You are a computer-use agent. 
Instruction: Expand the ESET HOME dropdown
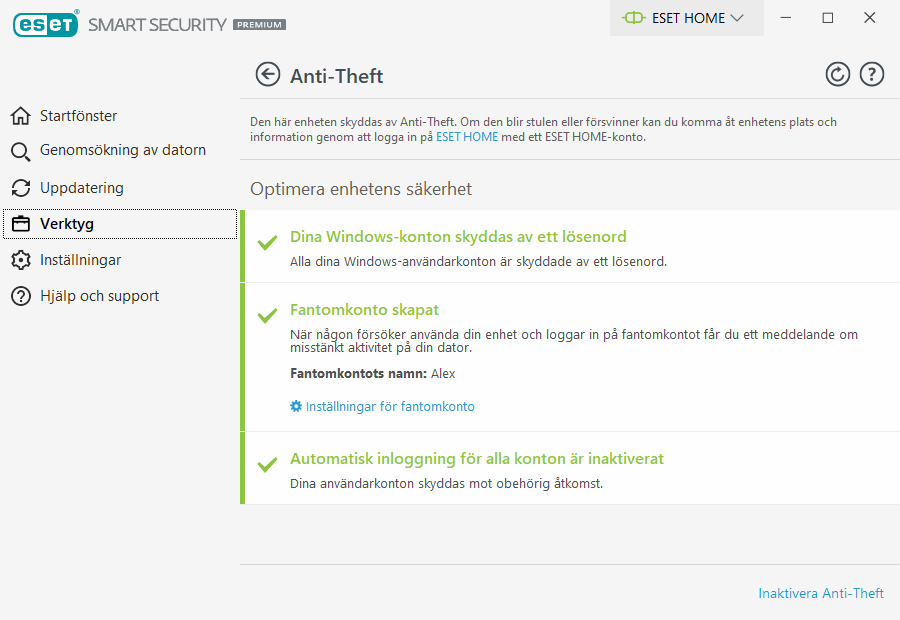click(686, 18)
